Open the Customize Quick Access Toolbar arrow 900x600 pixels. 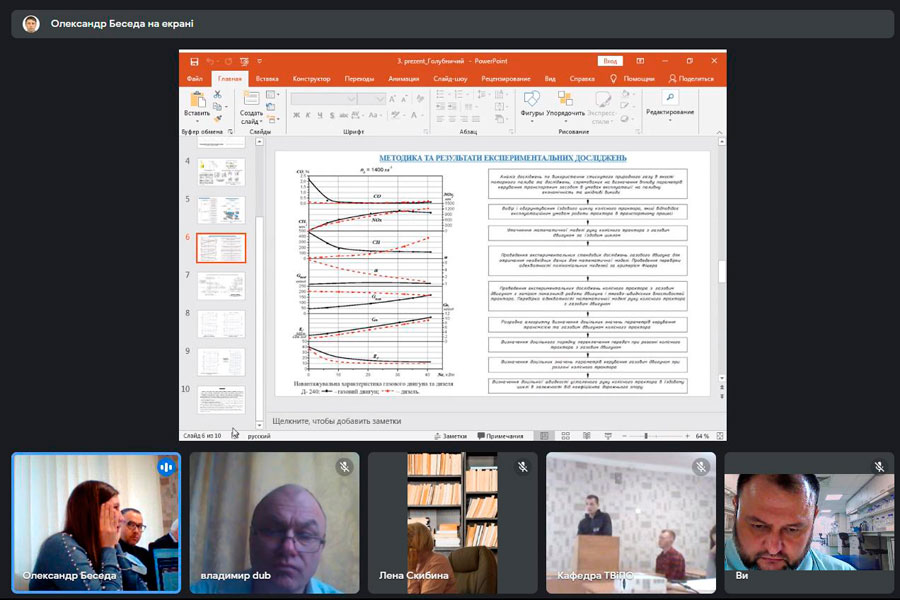point(259,61)
